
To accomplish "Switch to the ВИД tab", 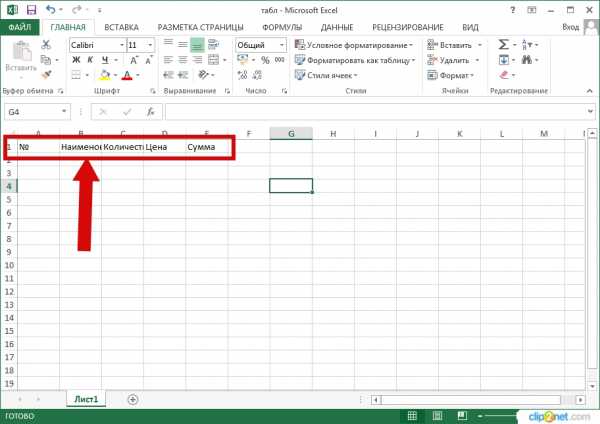I will point(470,27).
